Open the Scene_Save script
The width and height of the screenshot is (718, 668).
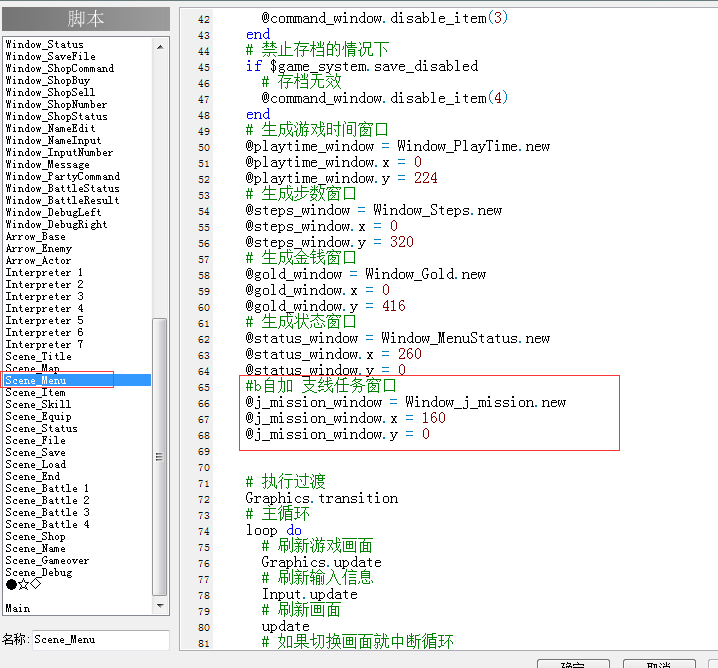(35, 452)
